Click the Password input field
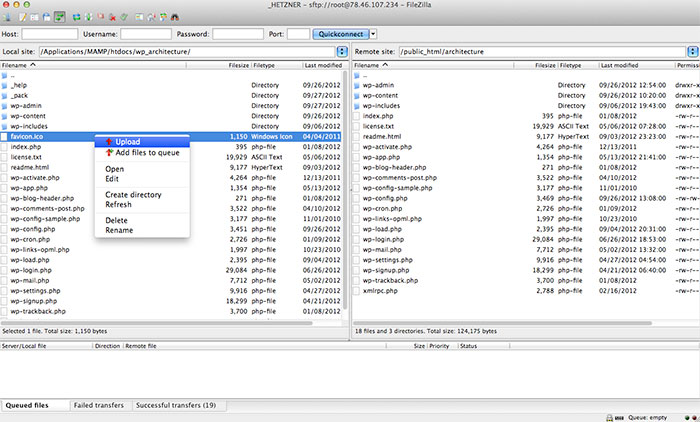700x422 pixels. 238,34
